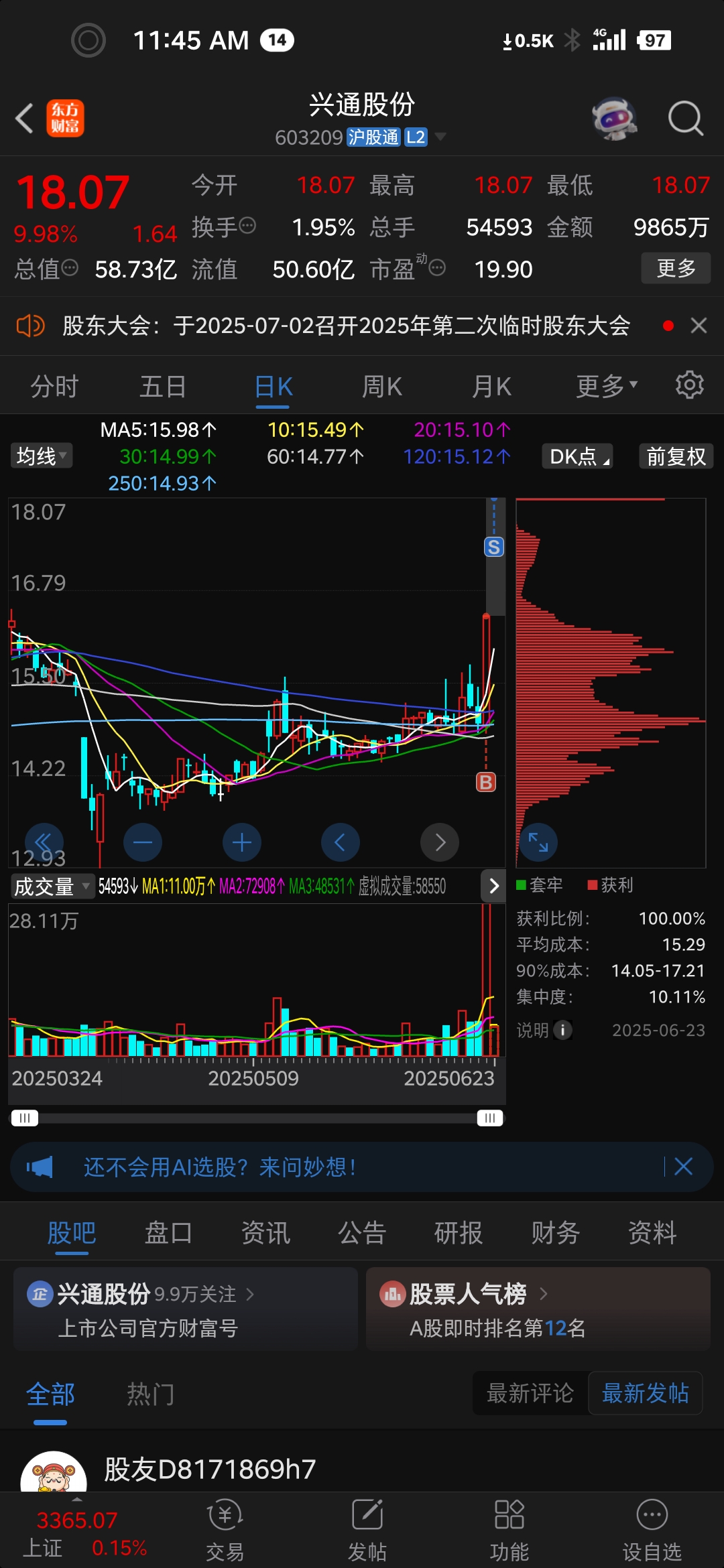Open the 总值 info circle icon
The width and height of the screenshot is (724, 1568).
[70, 268]
